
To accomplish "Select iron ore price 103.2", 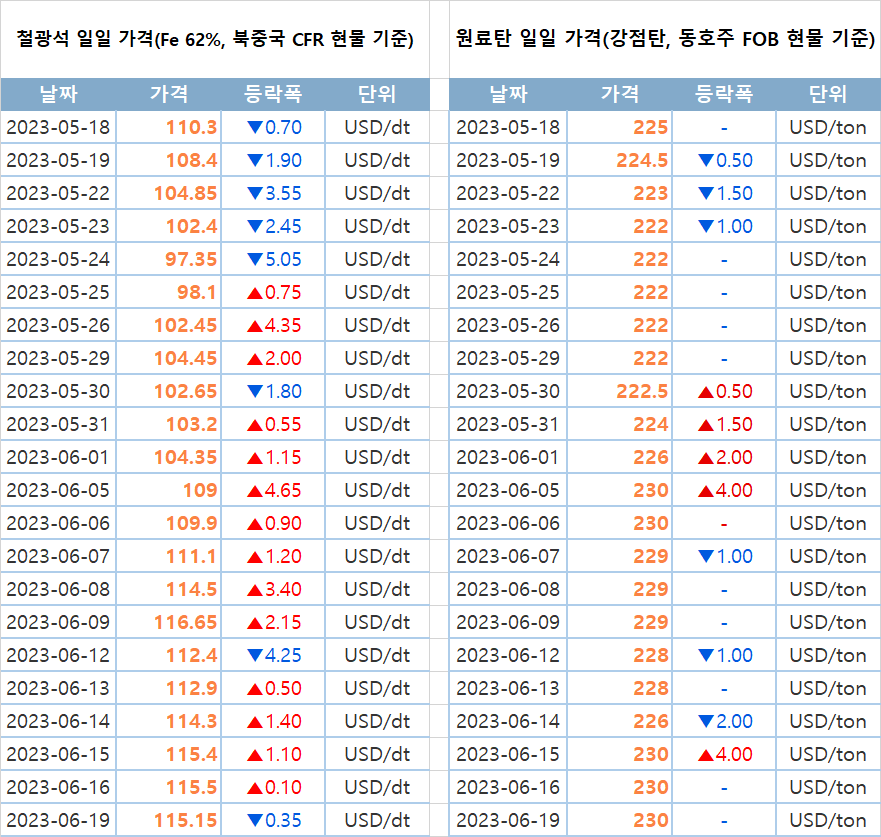I will [x=192, y=425].
